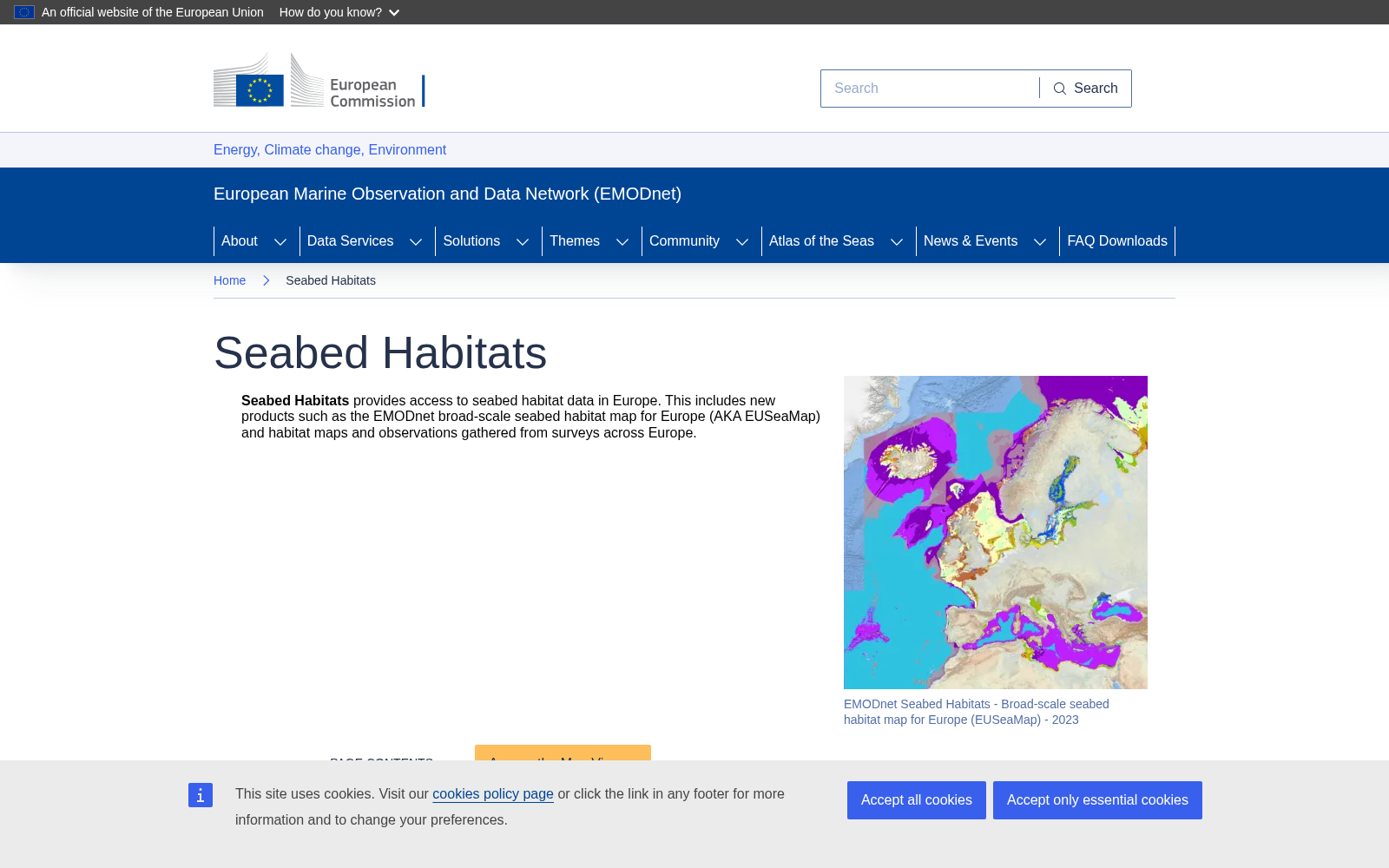Open the About menu item
Screen dimensions: 1389x868
[240, 241]
